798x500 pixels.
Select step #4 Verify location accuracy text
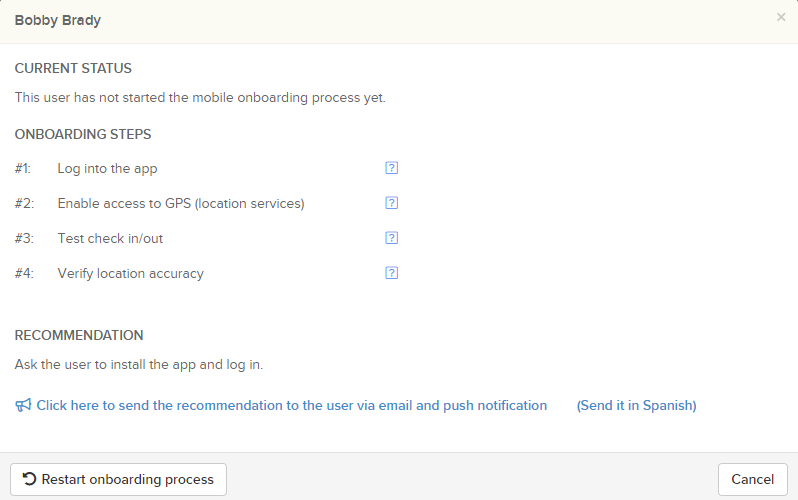click(x=130, y=273)
